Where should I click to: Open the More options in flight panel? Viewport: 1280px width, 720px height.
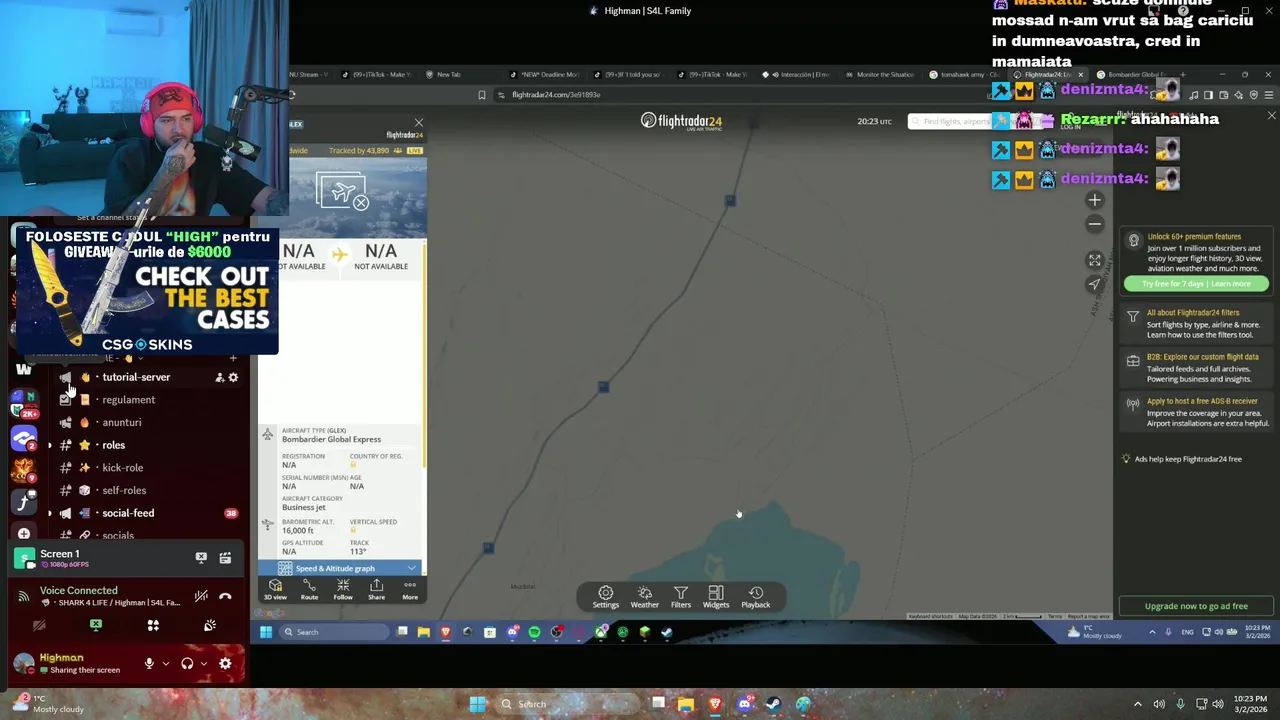[x=410, y=589]
